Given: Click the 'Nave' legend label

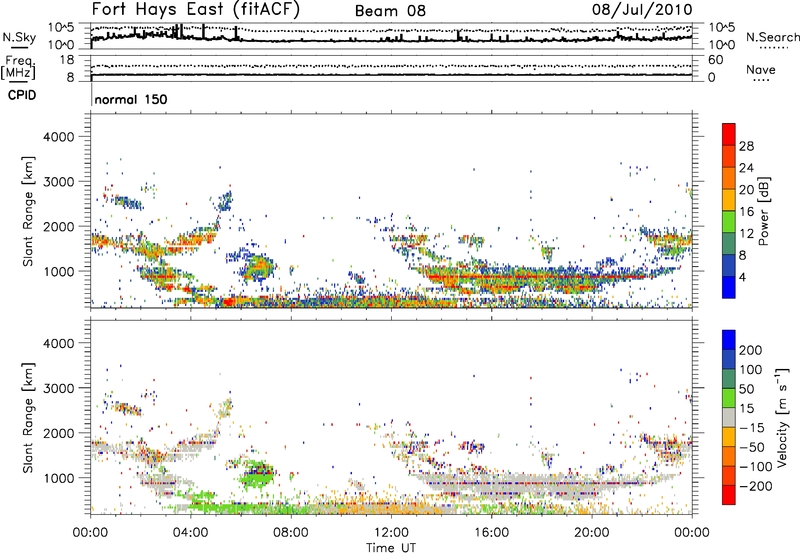Looking at the screenshot, I should (x=761, y=69).
